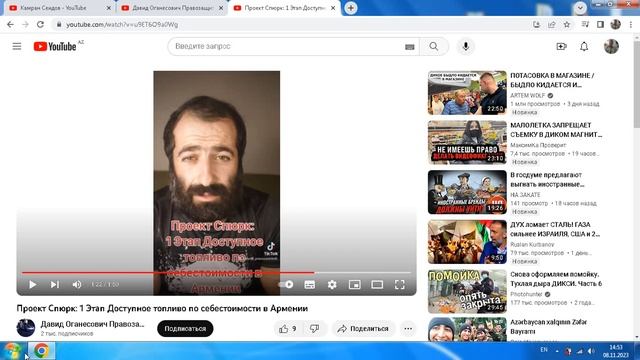Open the tab search dropdown
This screenshot has width=640, height=360.
pos(580,8)
